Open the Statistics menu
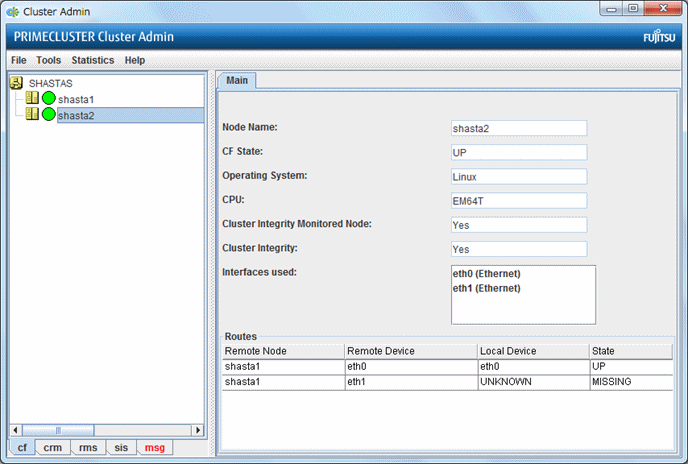The image size is (688, 464). pos(92,60)
